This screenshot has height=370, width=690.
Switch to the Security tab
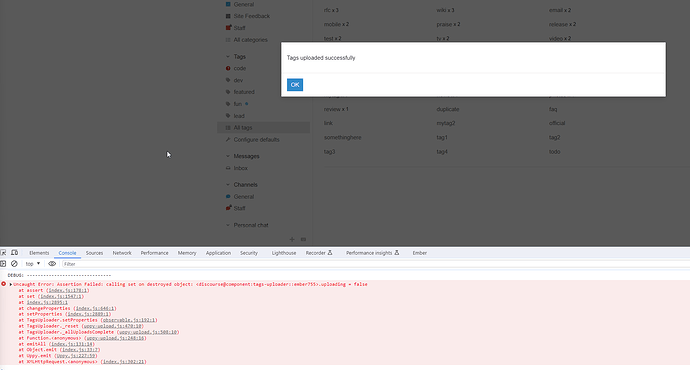[x=249, y=253]
